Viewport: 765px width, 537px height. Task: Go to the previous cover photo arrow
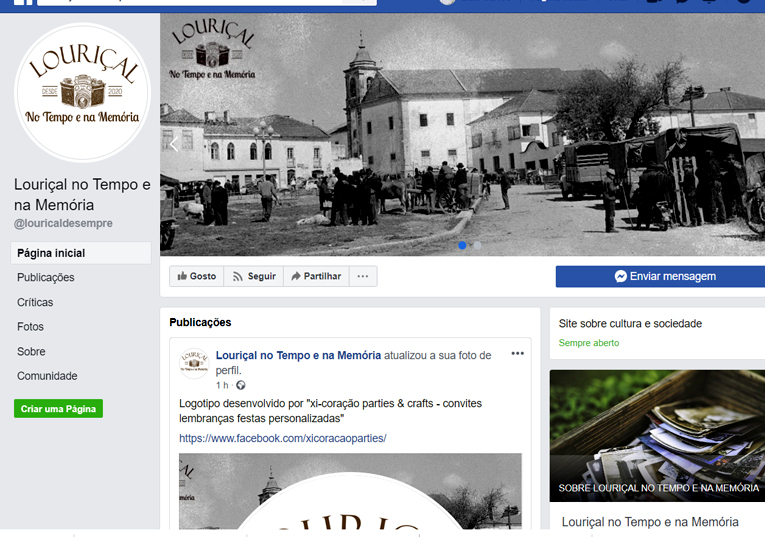[x=174, y=144]
